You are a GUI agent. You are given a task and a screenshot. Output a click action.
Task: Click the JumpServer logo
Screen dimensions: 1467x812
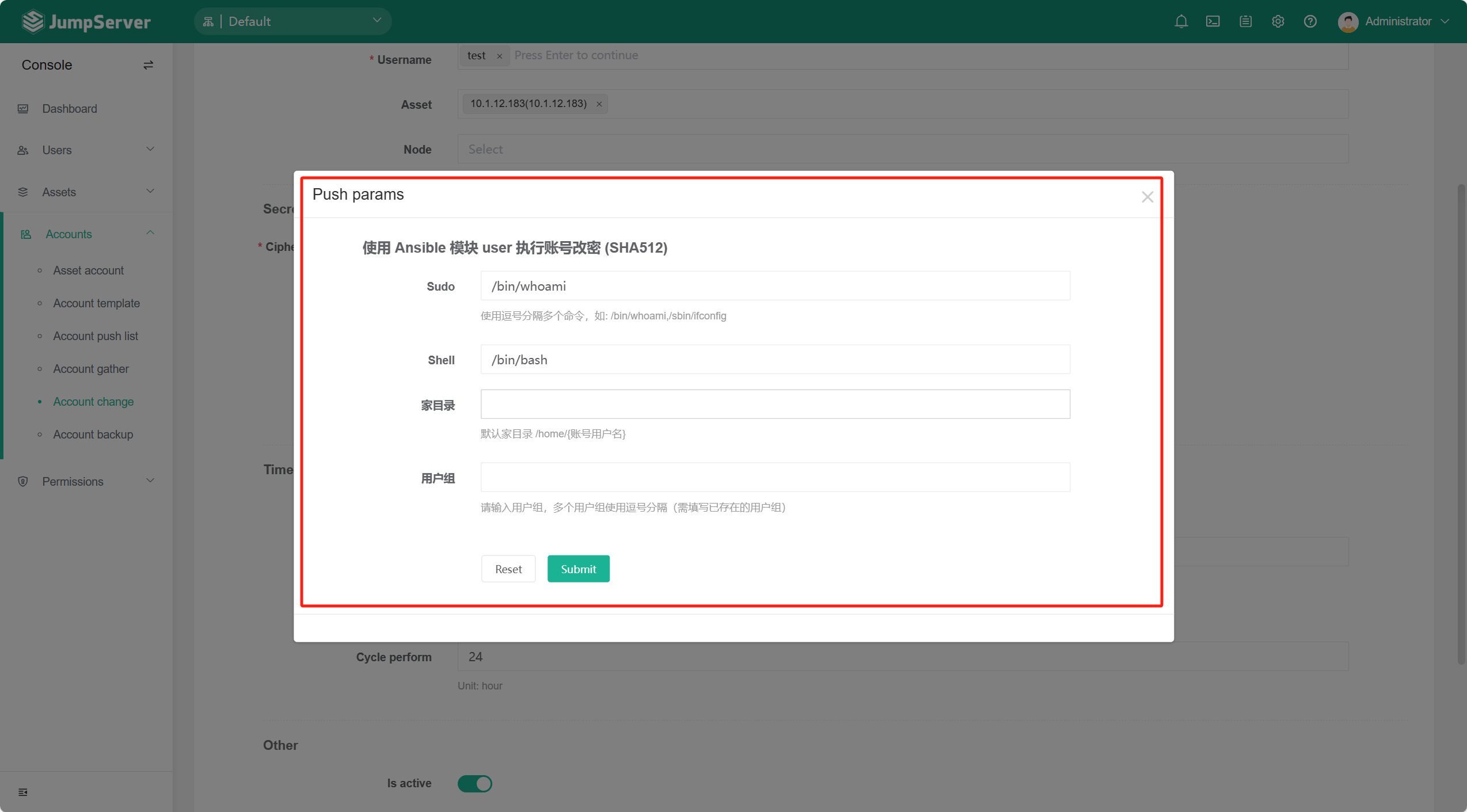coord(85,21)
